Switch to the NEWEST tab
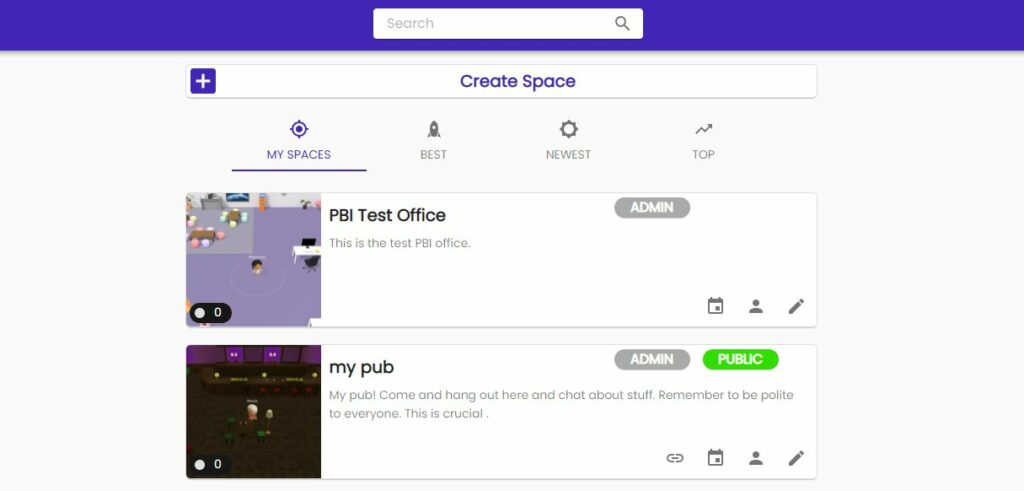1024x491 pixels. coord(568,142)
